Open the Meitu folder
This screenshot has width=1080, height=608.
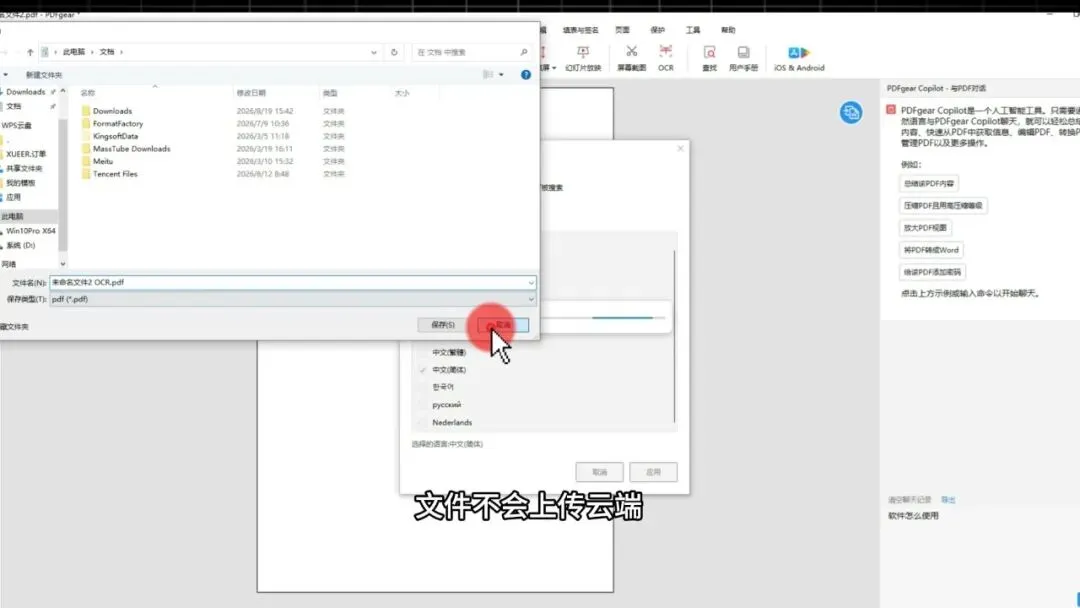tap(103, 161)
